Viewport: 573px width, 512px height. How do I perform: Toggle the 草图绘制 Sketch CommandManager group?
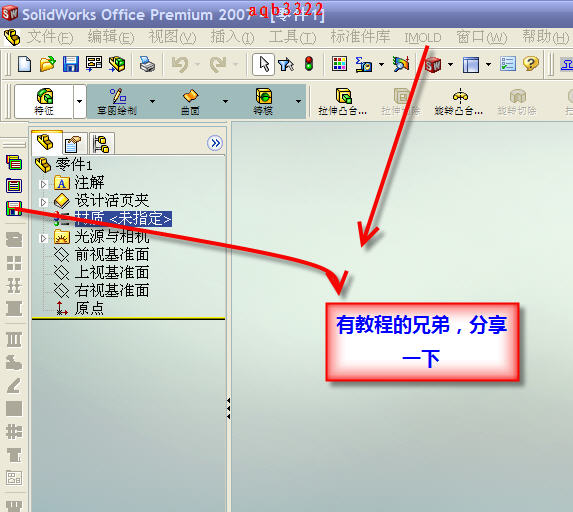click(x=117, y=101)
